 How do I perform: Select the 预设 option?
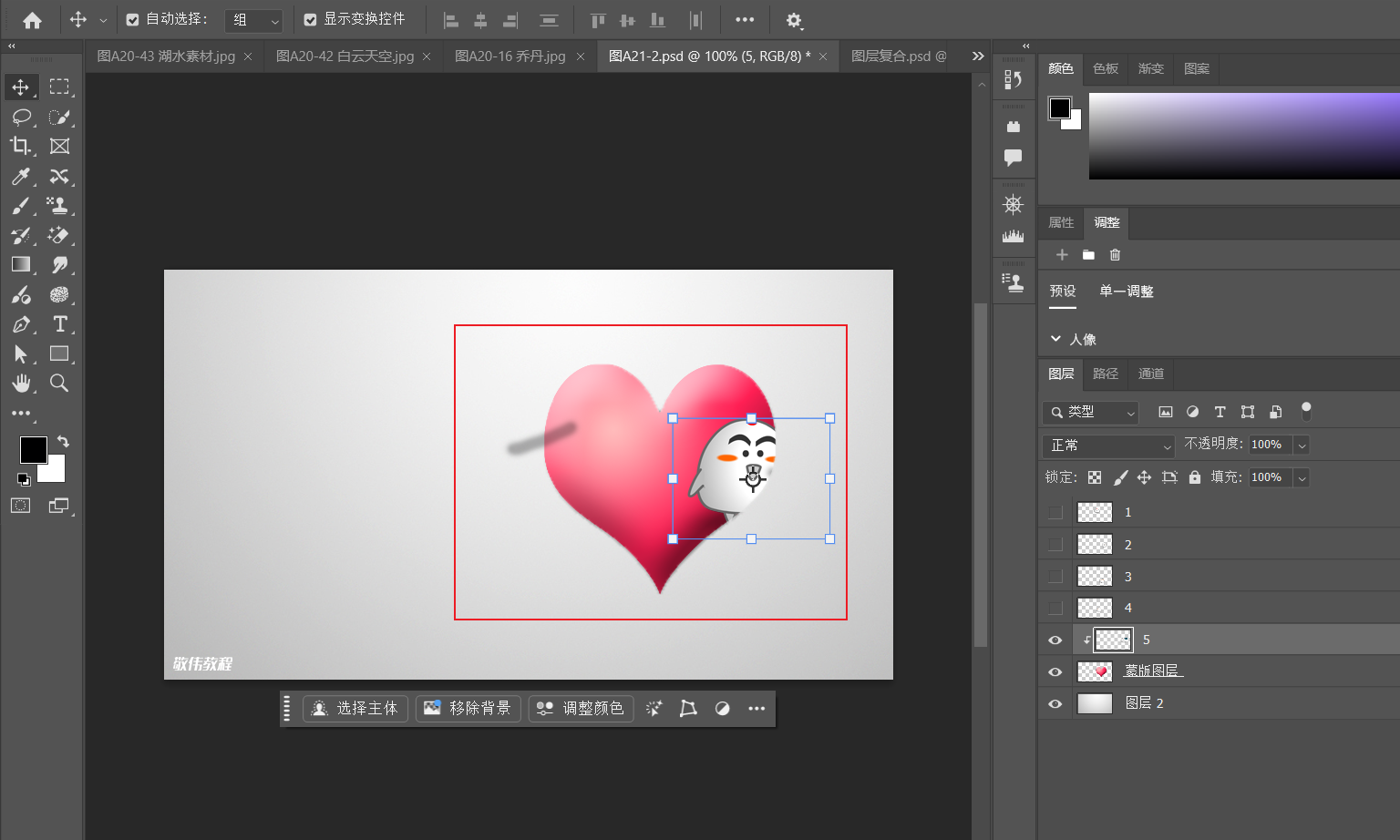[x=1063, y=292]
